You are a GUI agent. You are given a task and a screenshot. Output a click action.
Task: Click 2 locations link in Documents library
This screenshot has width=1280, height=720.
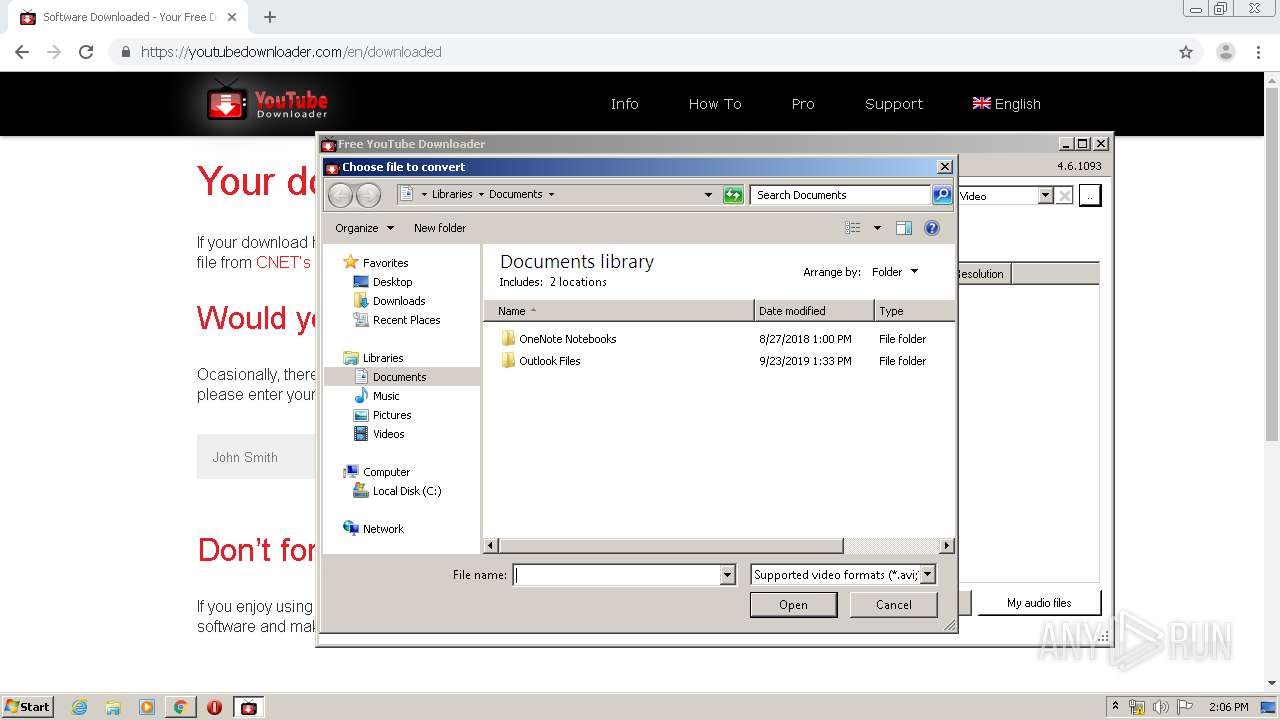pyautogui.click(x=578, y=282)
